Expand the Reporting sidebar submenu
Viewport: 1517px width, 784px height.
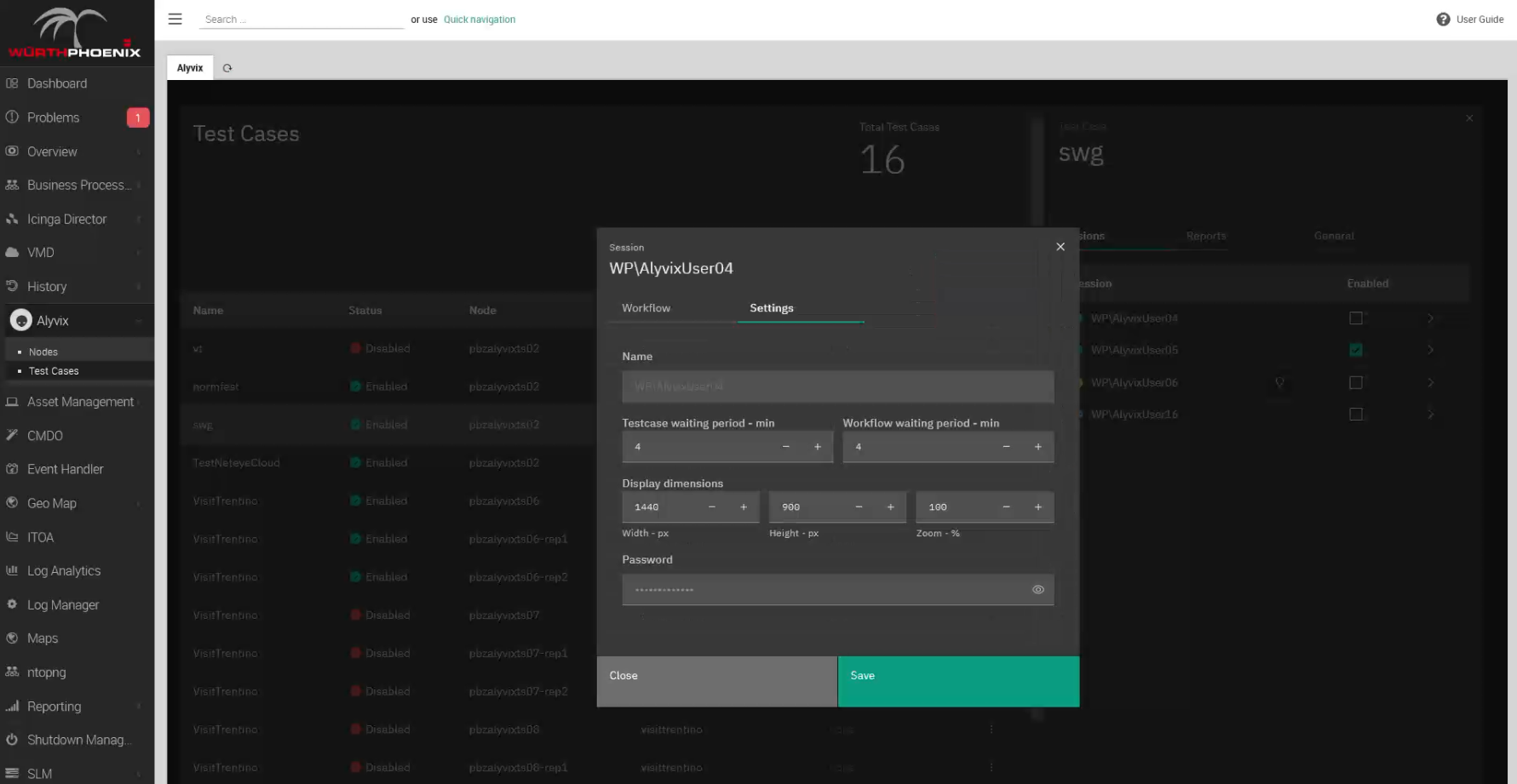138,707
